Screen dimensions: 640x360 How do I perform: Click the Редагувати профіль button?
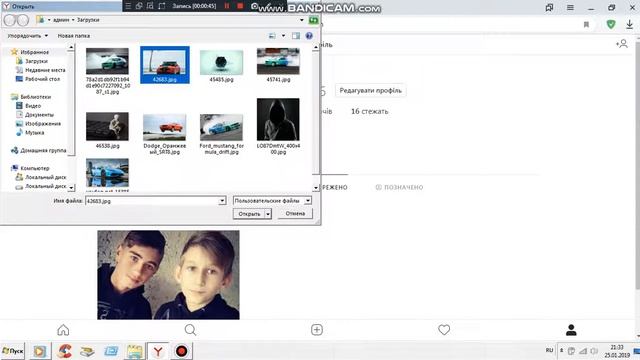click(371, 91)
